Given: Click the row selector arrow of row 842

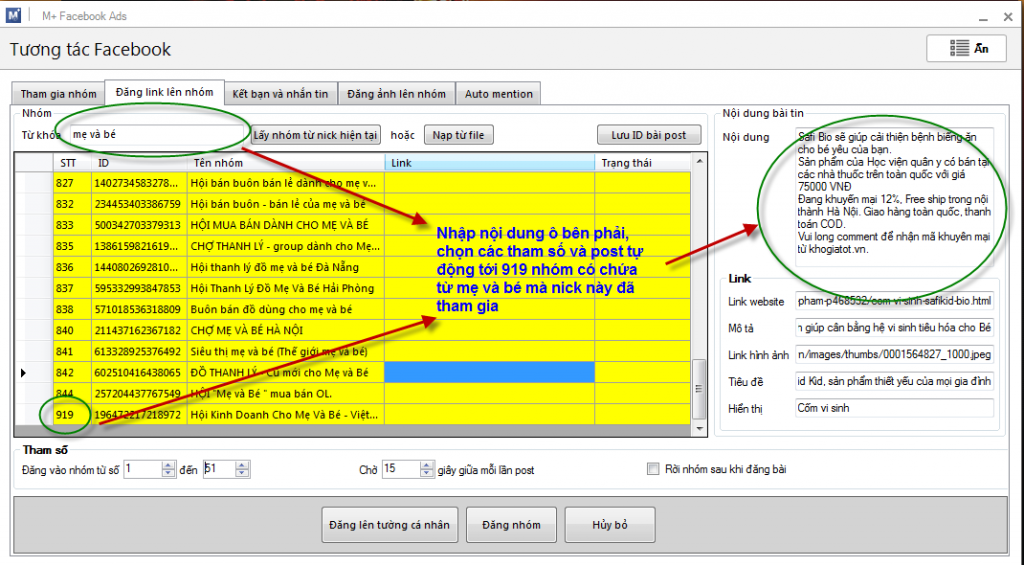Looking at the screenshot, I should coord(24,373).
